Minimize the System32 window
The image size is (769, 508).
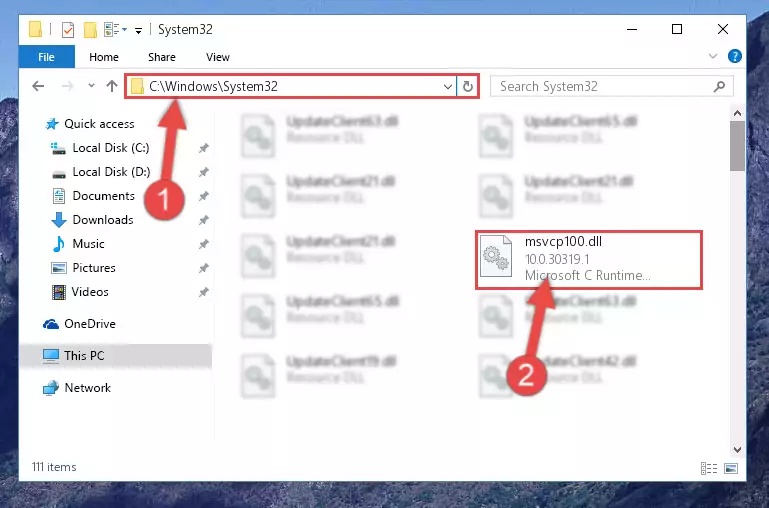coord(632,29)
